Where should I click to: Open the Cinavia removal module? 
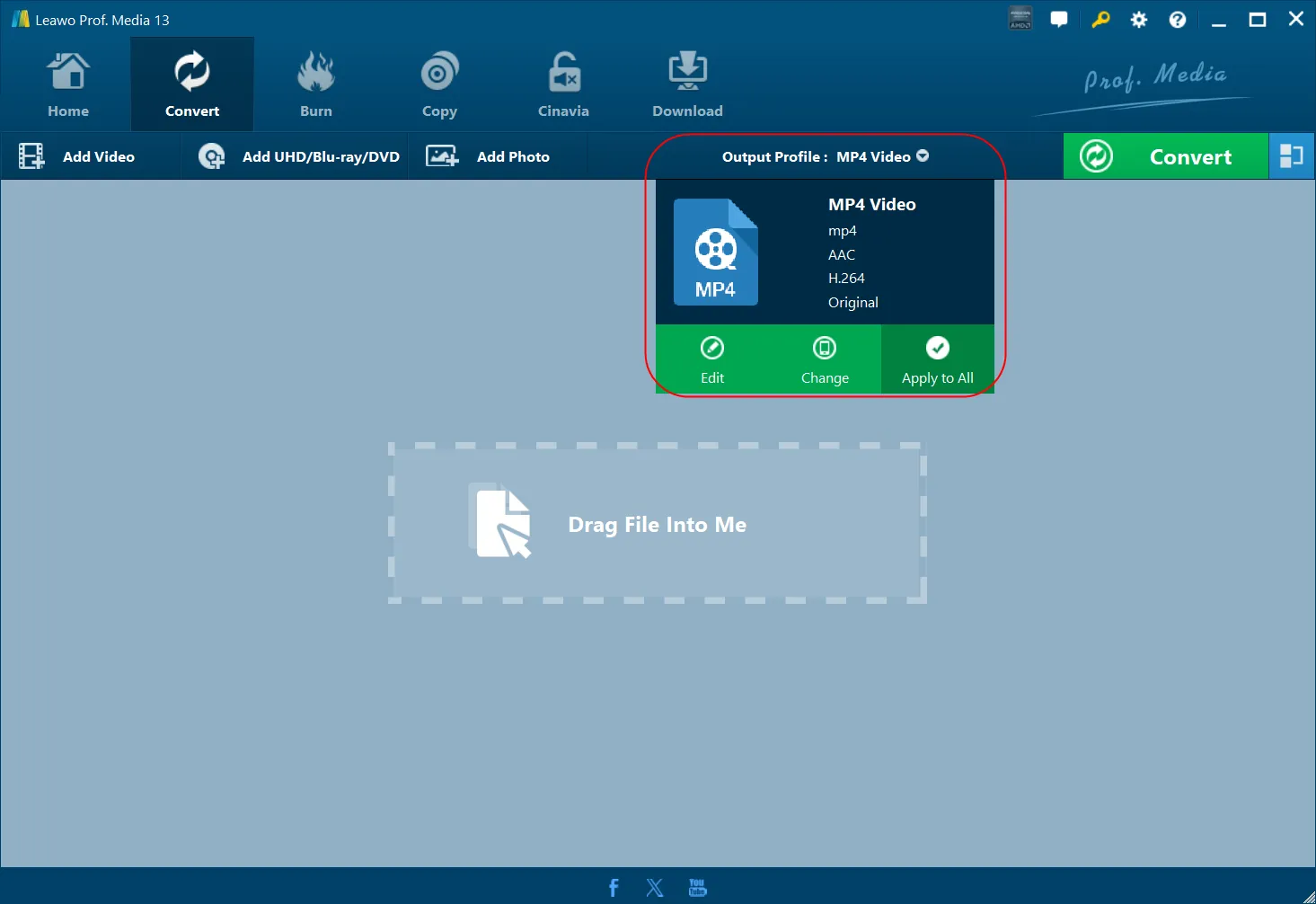point(563,85)
